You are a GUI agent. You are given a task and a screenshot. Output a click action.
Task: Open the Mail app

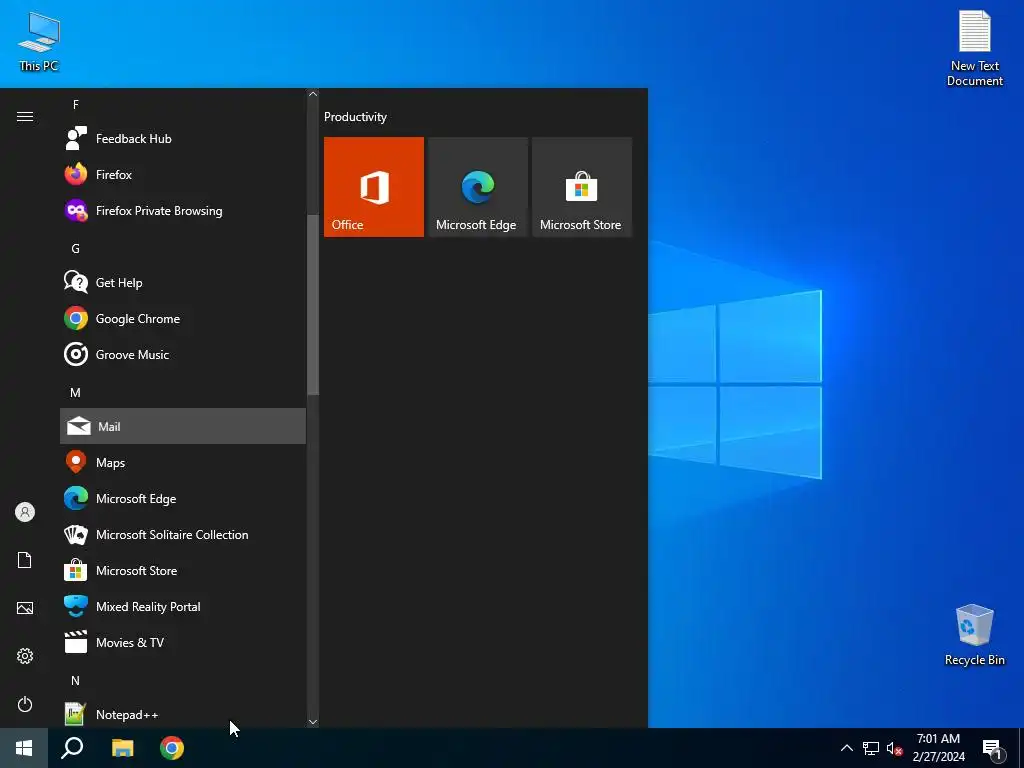pyautogui.click(x=183, y=426)
